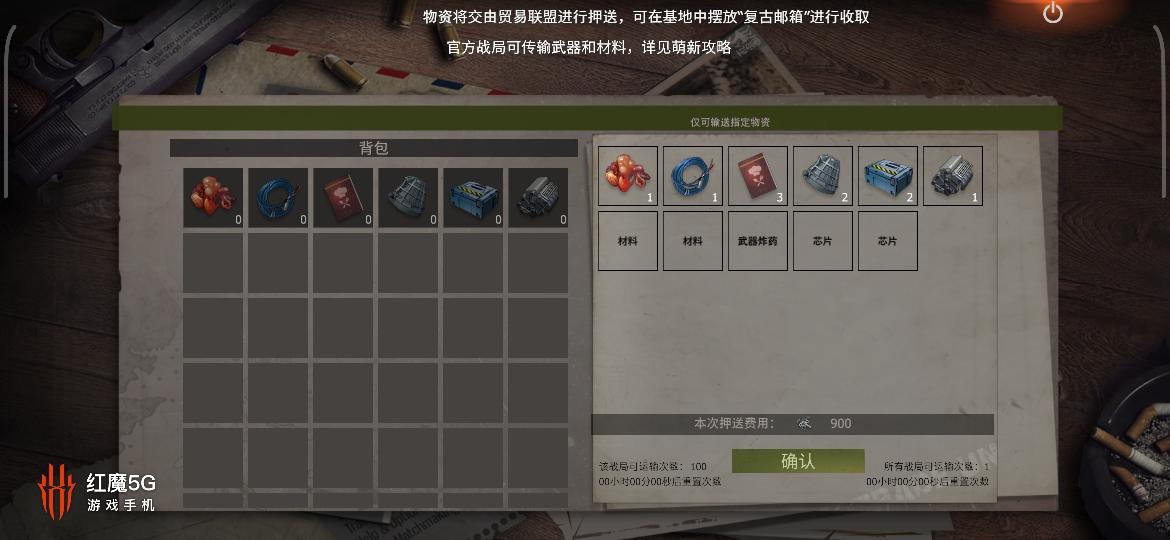1170x540 pixels.
Task: Select the engine block in backpack
Action: pyautogui.click(x=538, y=198)
